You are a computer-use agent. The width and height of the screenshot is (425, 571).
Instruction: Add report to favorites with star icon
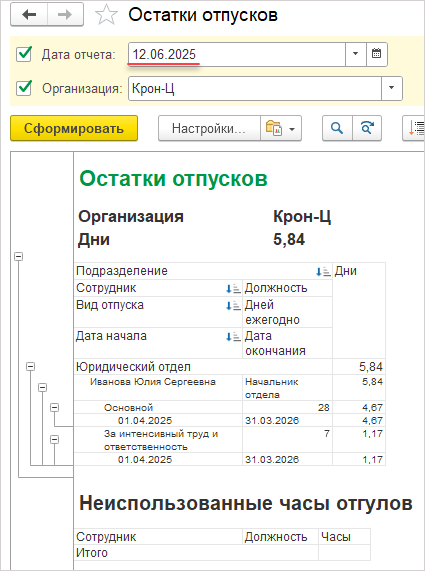pyautogui.click(x=106, y=15)
